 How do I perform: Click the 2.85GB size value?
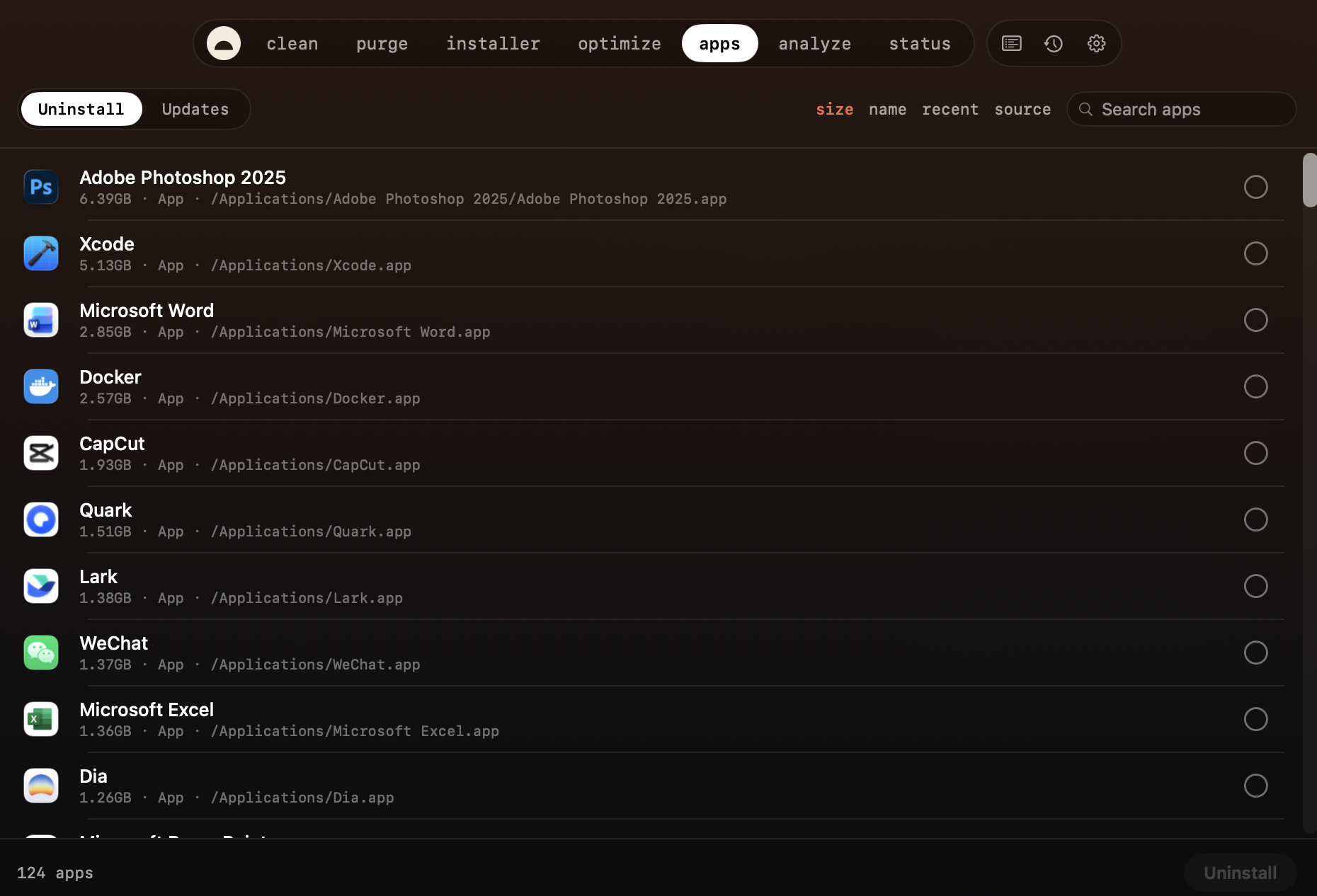[x=106, y=332]
